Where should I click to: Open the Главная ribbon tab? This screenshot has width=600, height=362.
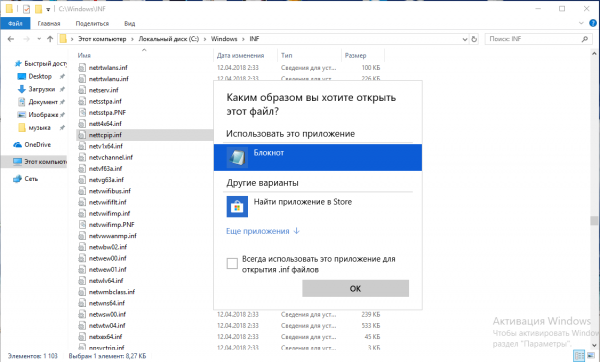coord(49,23)
